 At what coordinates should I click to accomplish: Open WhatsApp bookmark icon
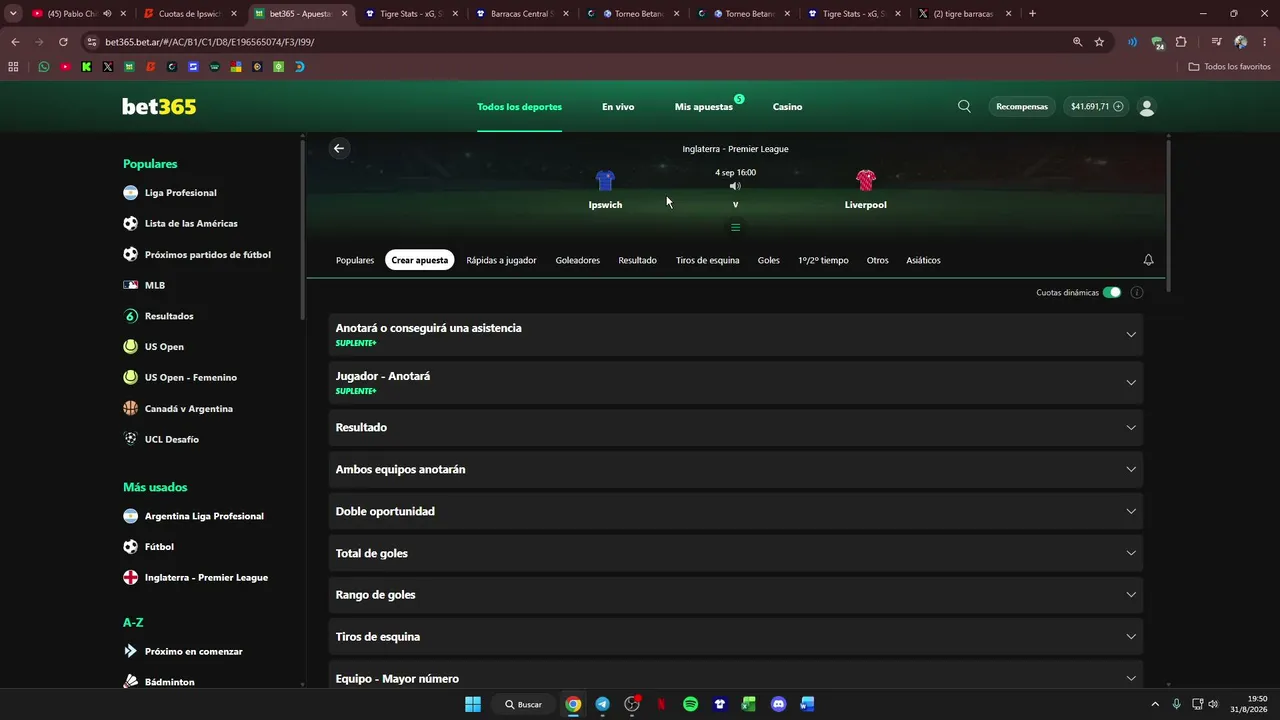coord(43,67)
